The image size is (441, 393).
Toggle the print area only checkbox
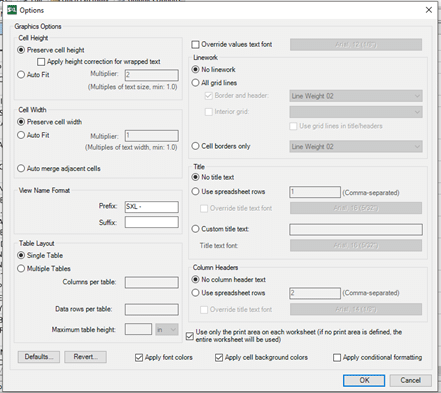click(190, 336)
